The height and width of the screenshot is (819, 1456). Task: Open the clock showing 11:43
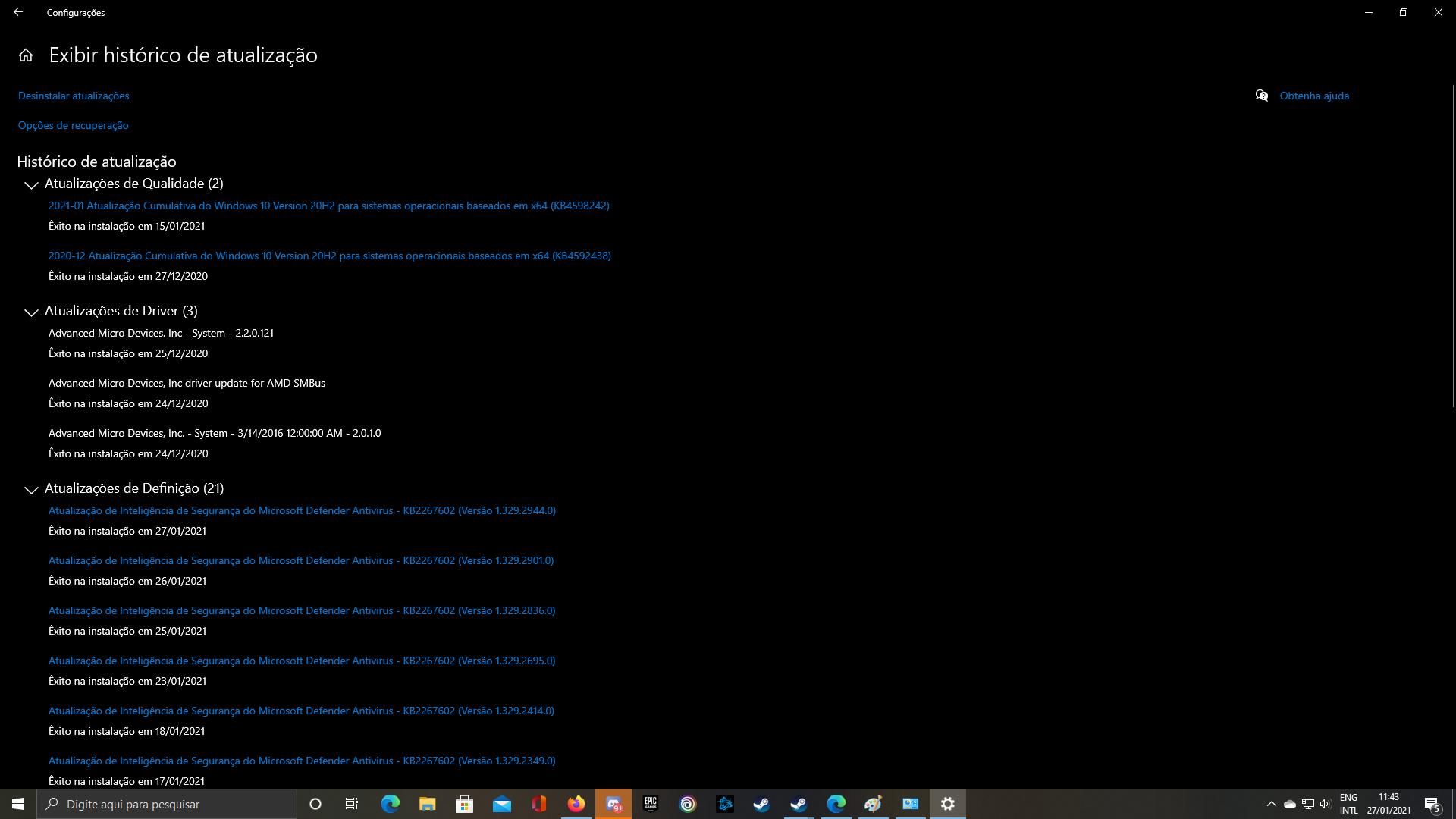pyautogui.click(x=1389, y=804)
